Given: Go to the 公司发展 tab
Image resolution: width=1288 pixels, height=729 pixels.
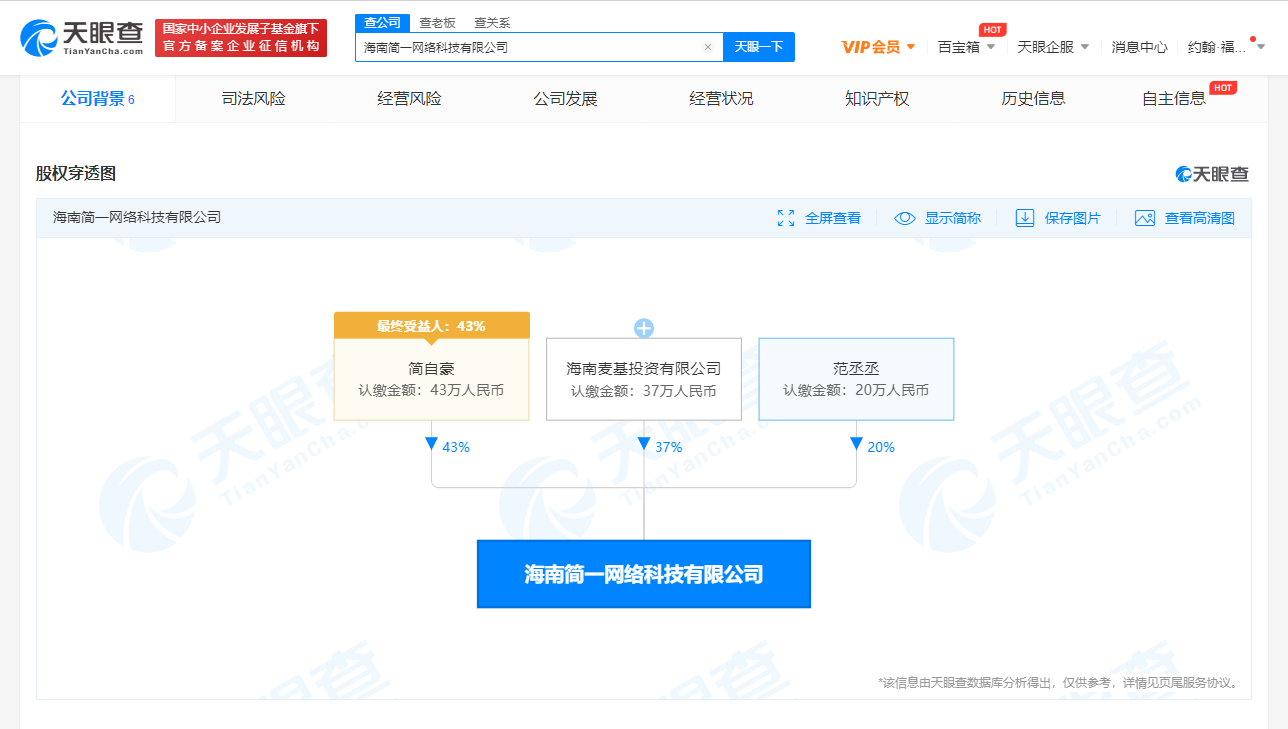Looking at the screenshot, I should click(x=565, y=98).
